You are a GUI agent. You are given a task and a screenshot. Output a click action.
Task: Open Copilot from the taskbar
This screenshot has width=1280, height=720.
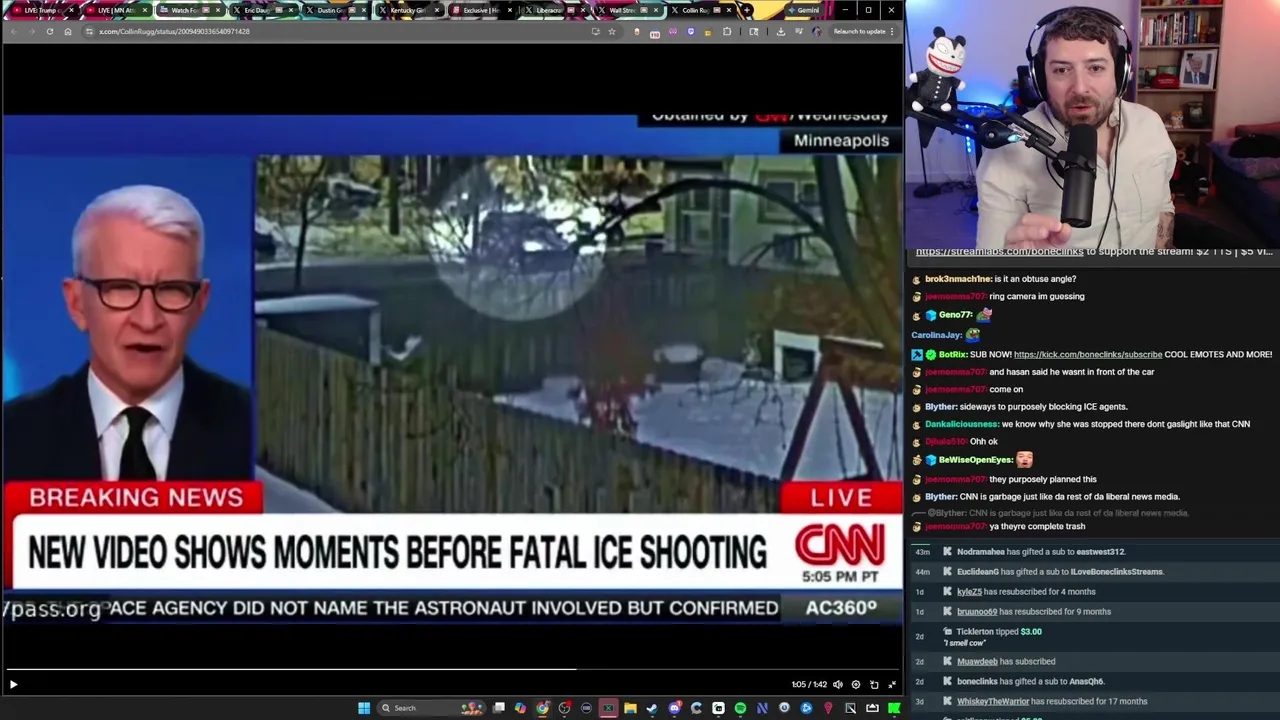tap(521, 708)
